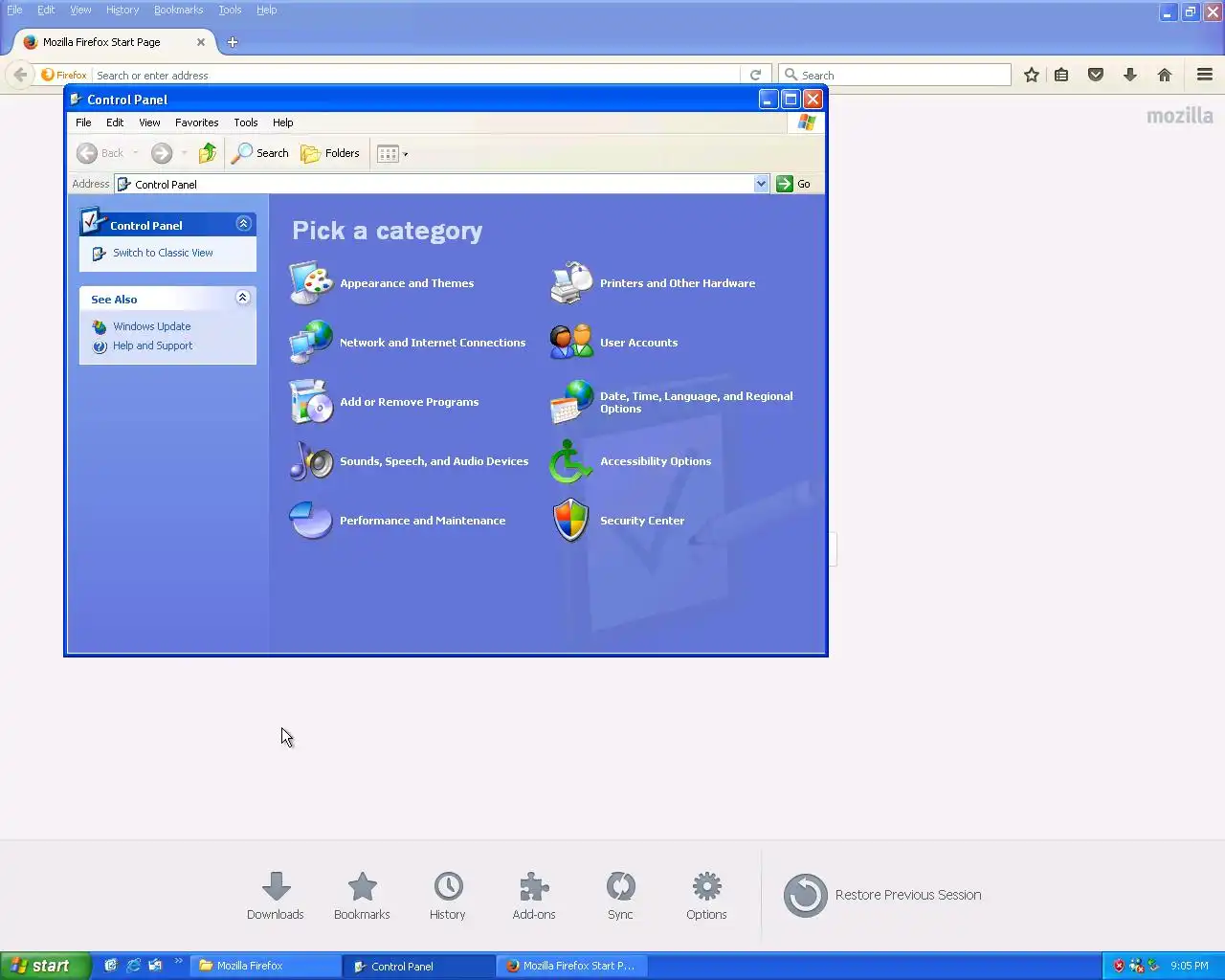This screenshot has height=980, width=1225.
Task: Go to Firefox home page icon
Action: (1165, 75)
